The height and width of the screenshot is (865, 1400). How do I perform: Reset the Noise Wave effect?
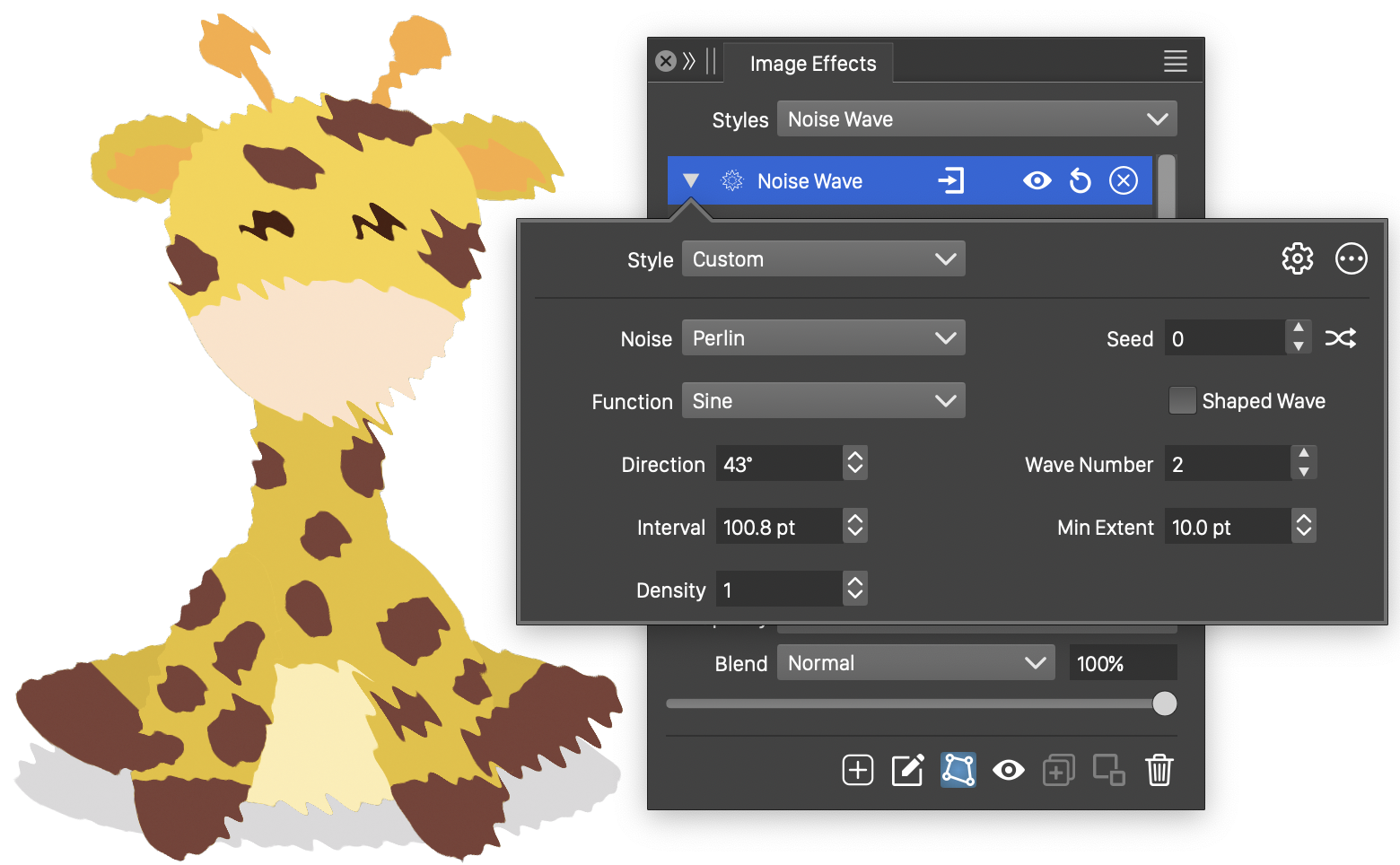click(1081, 181)
